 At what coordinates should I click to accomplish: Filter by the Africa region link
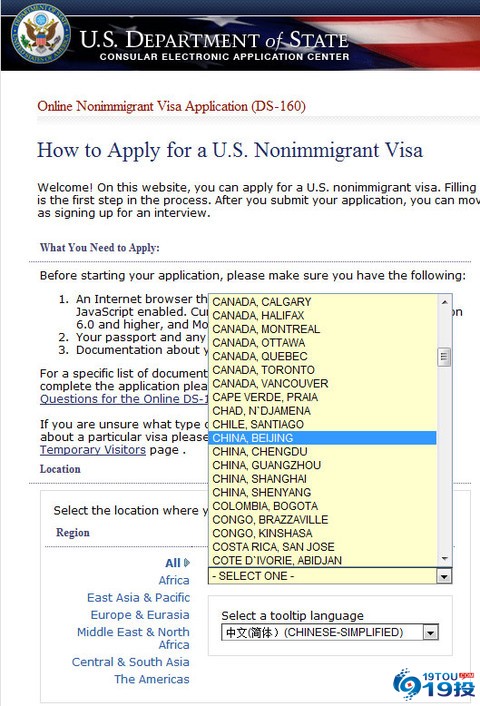pyautogui.click(x=174, y=580)
